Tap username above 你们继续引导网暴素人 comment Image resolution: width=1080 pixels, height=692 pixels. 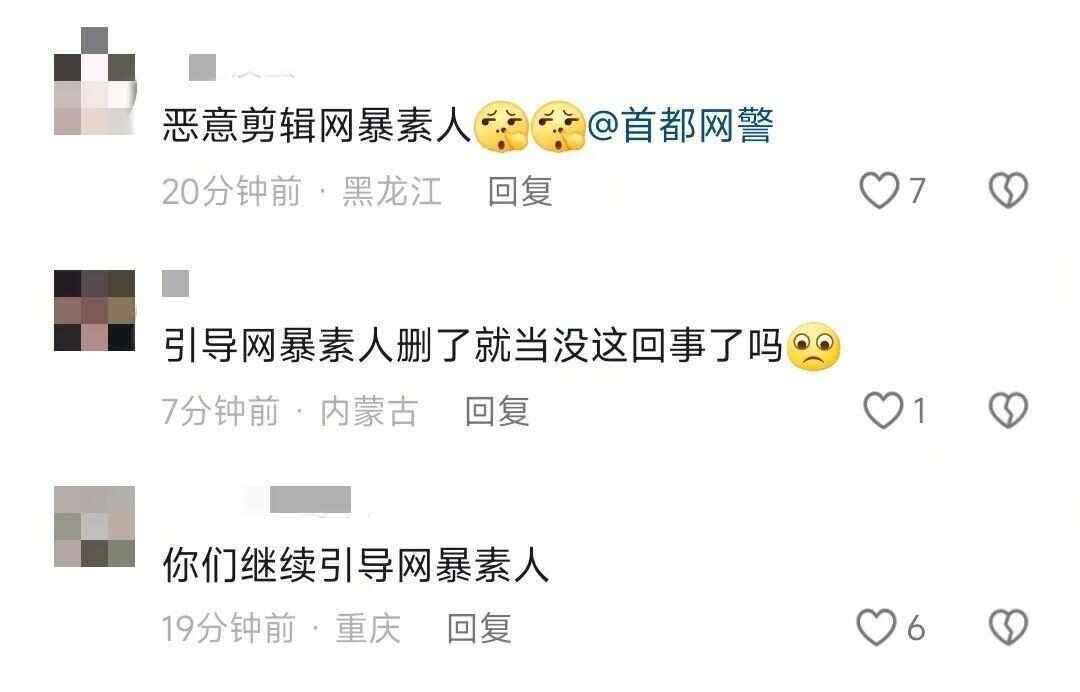click(x=310, y=500)
